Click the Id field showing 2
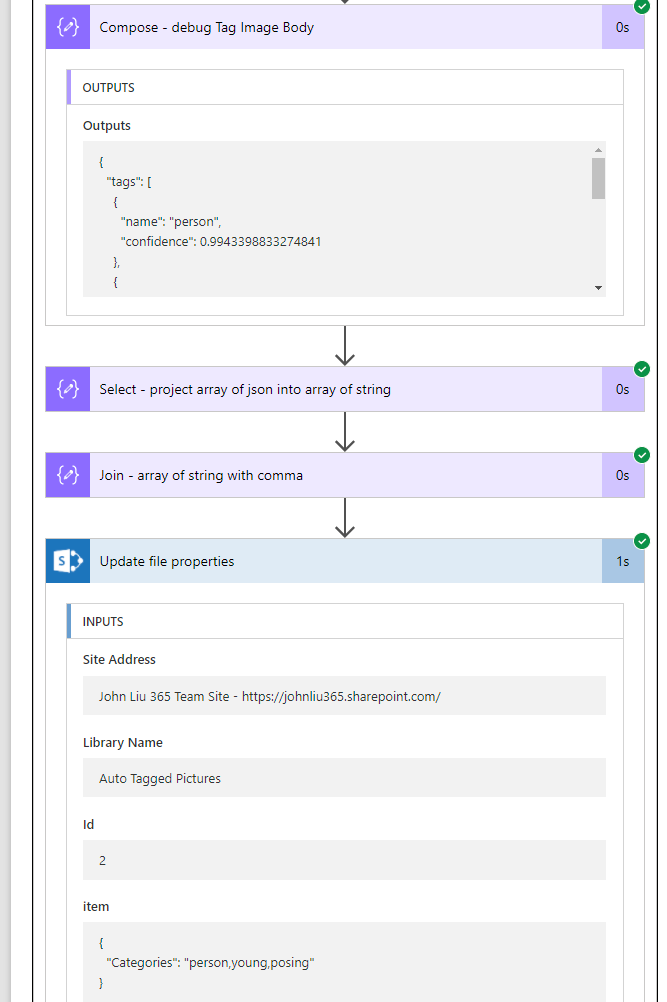Image resolution: width=667 pixels, height=1002 pixels. pos(344,860)
